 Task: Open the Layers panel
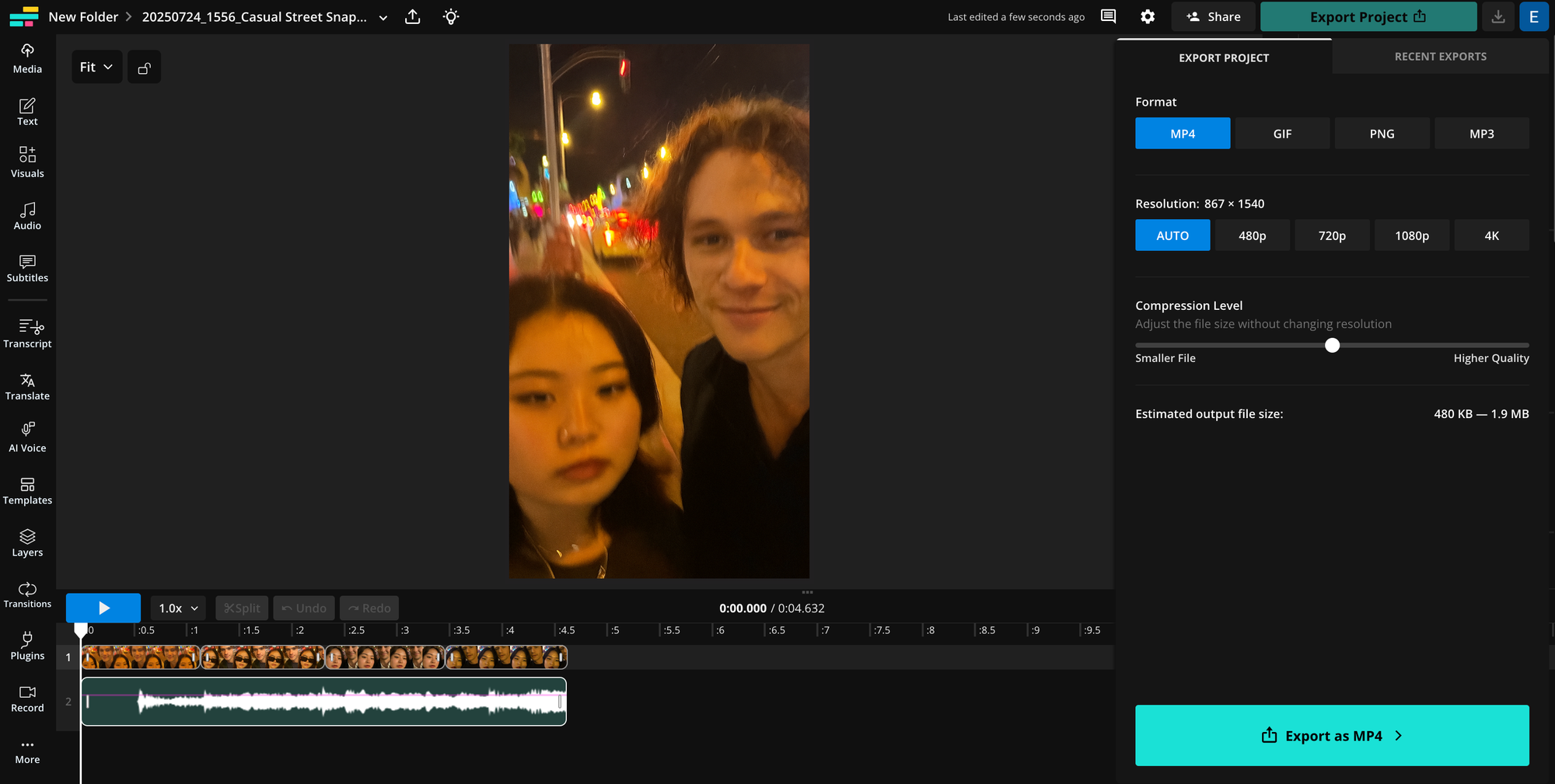click(x=27, y=542)
